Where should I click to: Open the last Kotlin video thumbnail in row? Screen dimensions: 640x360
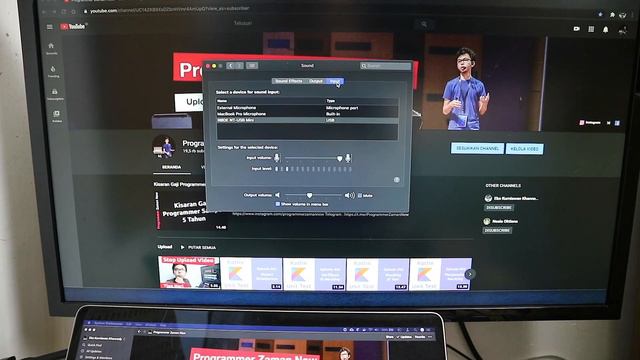coord(441,274)
